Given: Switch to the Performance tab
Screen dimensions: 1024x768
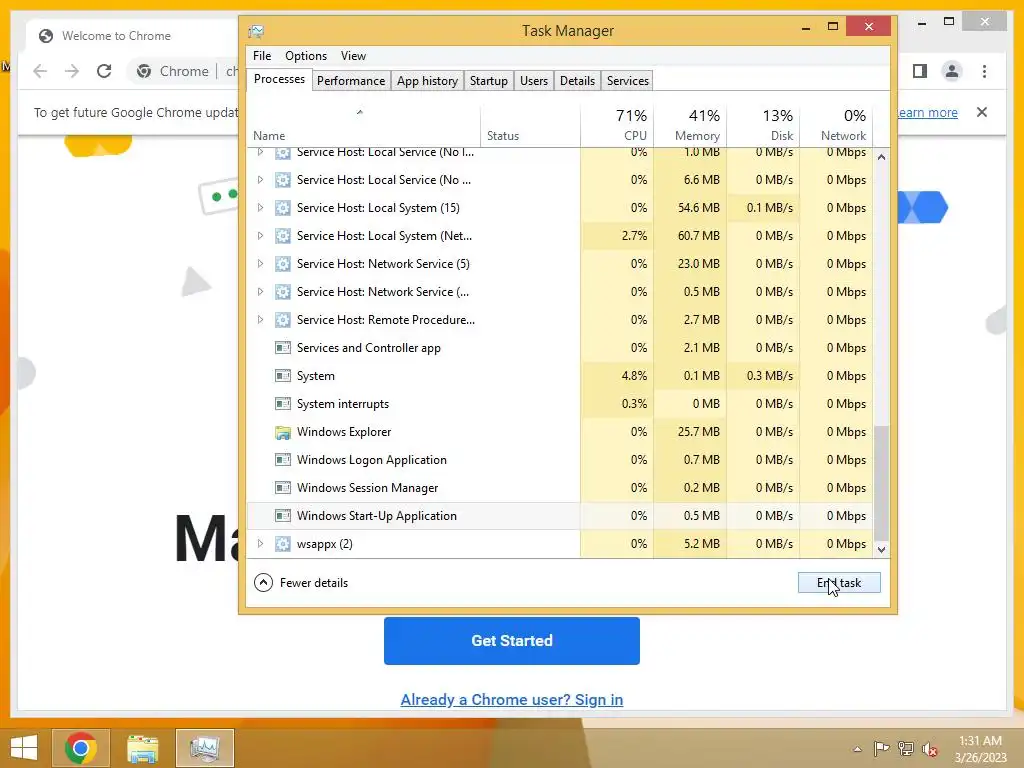Looking at the screenshot, I should [351, 81].
